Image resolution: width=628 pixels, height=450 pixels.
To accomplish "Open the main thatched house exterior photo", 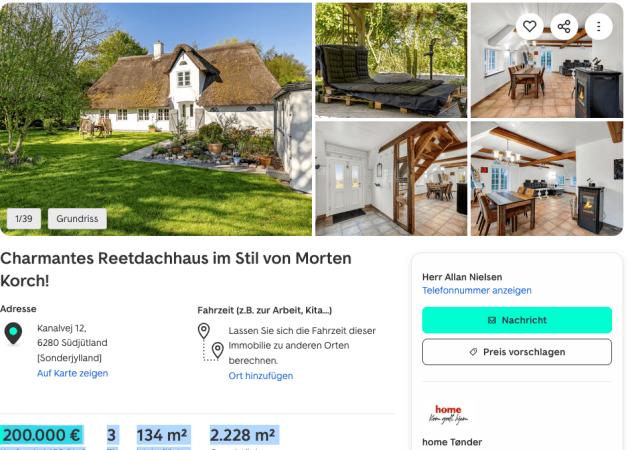I will coord(156,119).
